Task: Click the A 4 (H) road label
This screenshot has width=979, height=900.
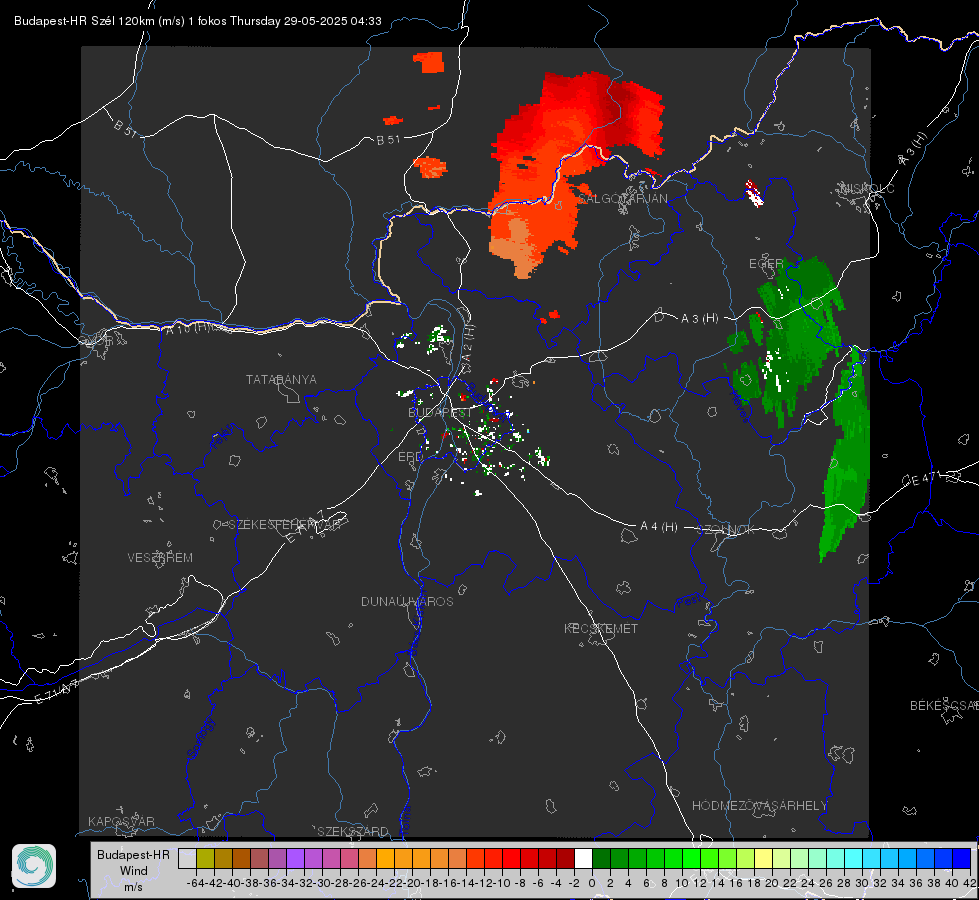Action: (659, 527)
